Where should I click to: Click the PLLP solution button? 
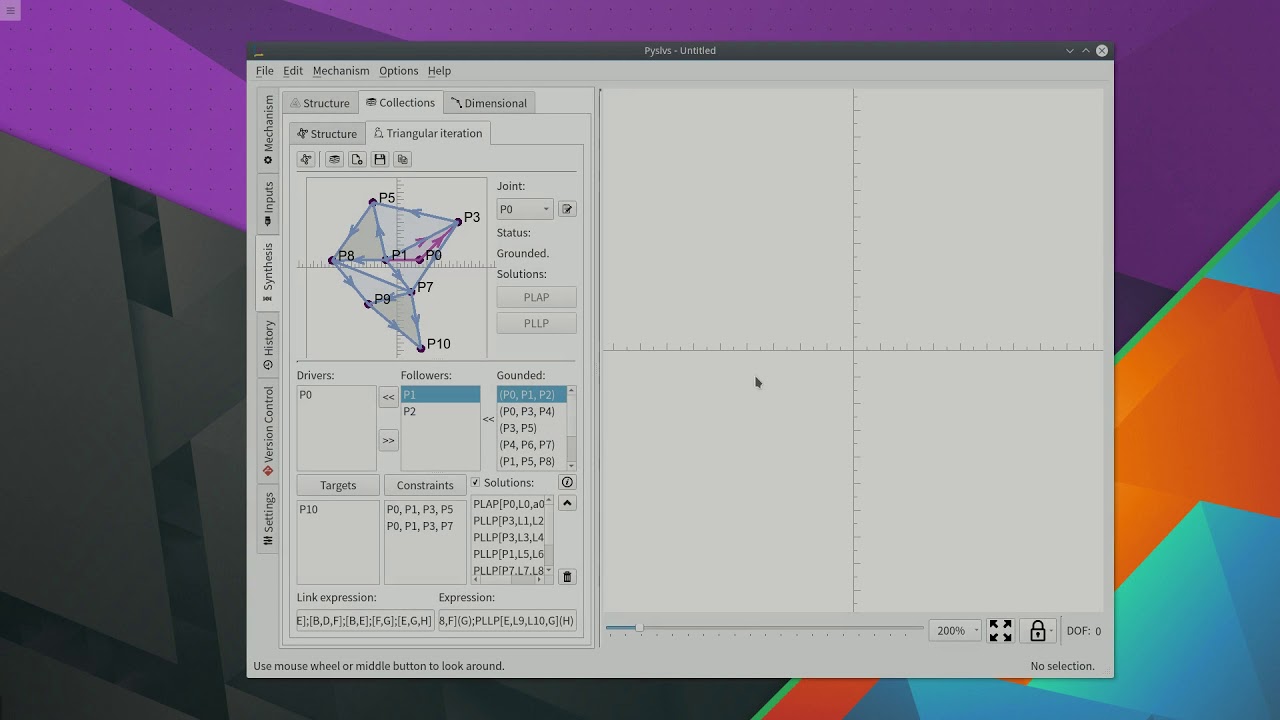click(536, 323)
